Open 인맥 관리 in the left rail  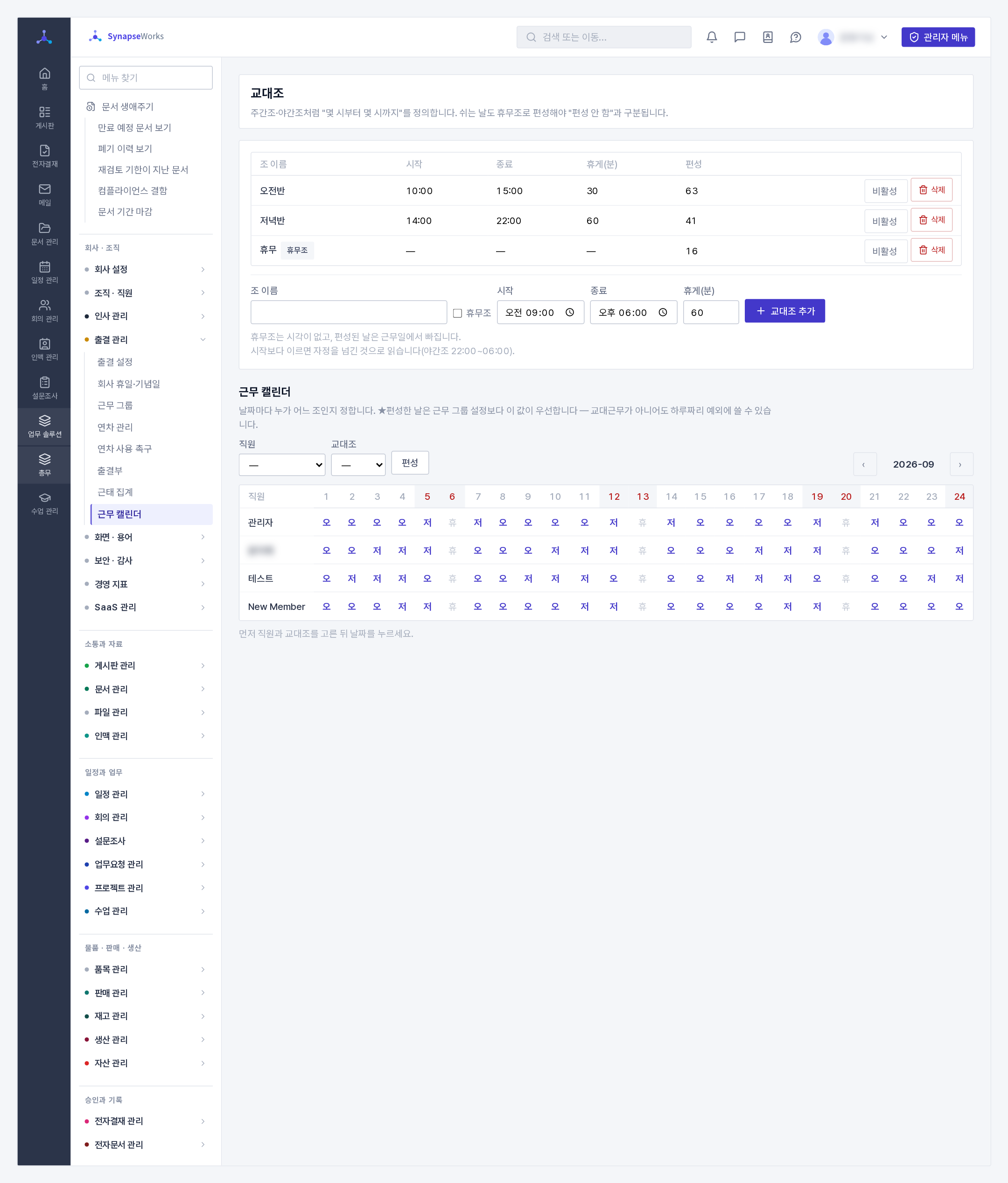click(44, 349)
